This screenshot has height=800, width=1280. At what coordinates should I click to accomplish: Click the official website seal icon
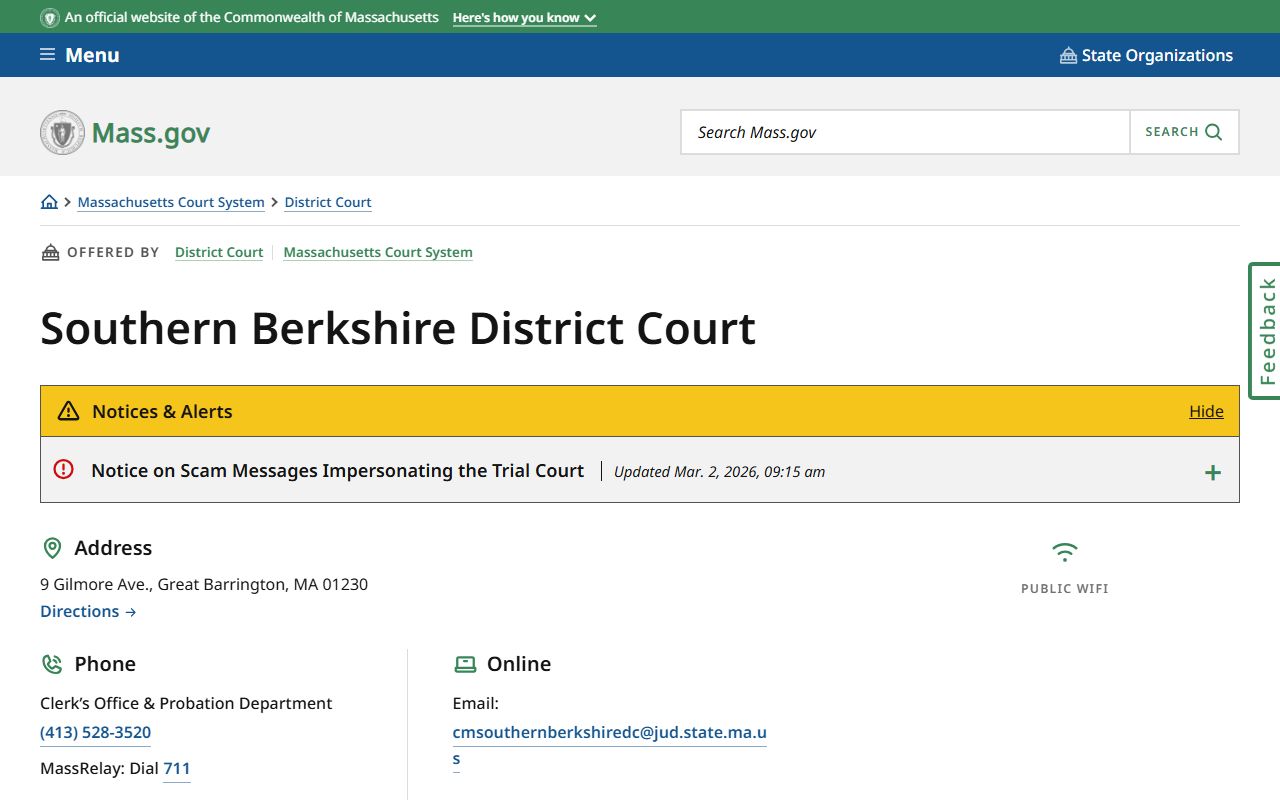[50, 18]
